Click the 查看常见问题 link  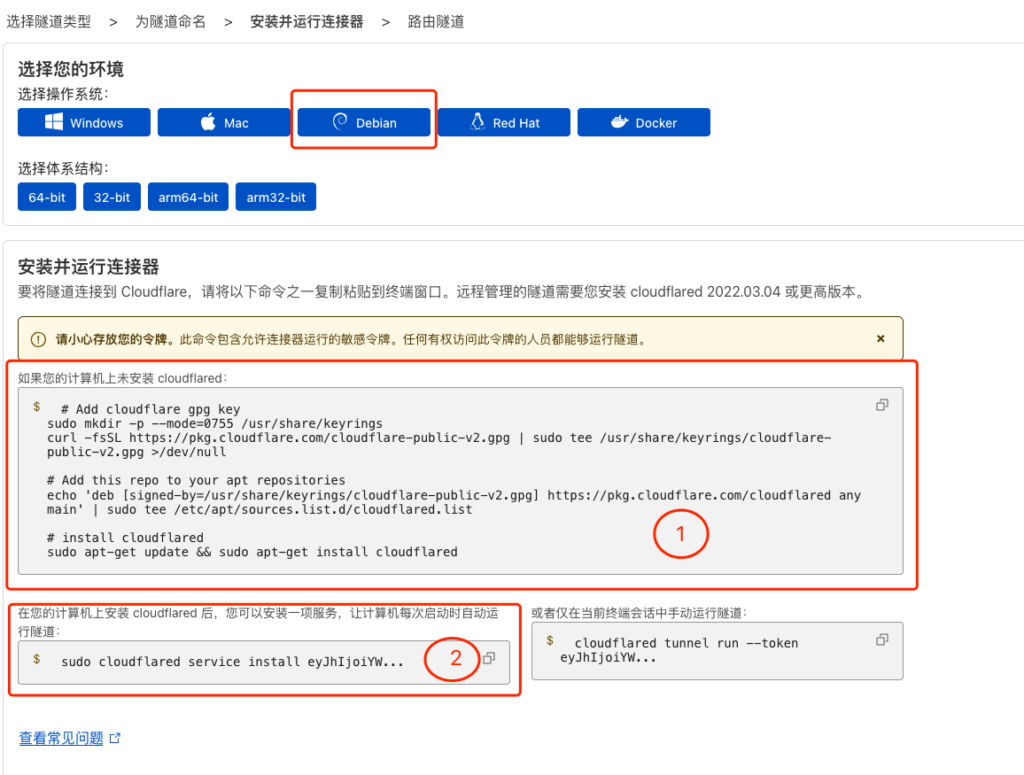(x=62, y=737)
